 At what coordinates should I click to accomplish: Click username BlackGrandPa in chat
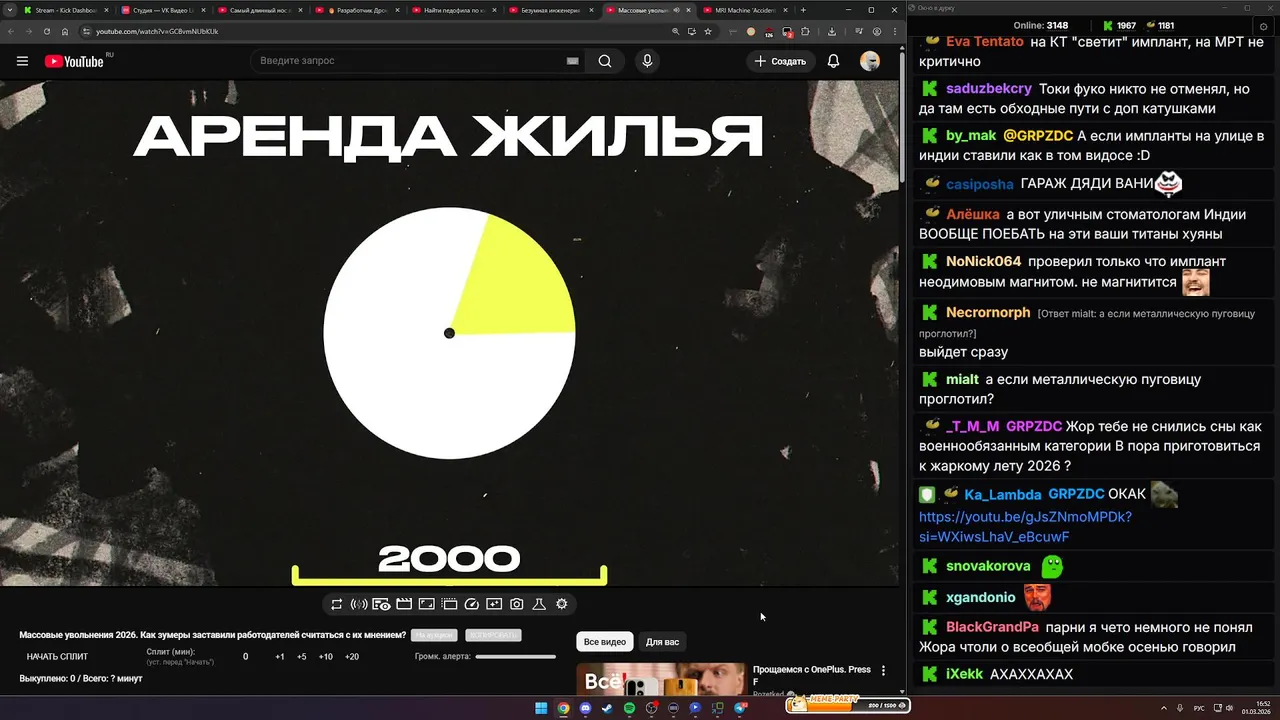[x=993, y=628]
